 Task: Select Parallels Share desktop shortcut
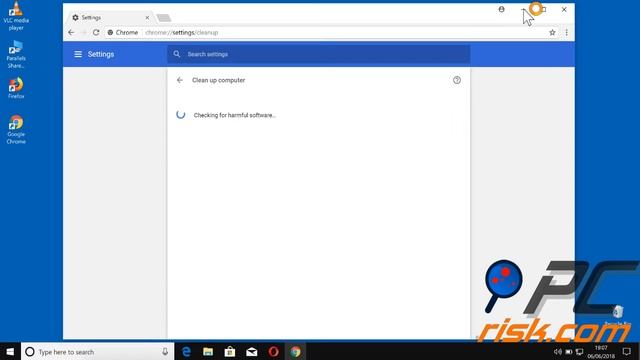pos(16,54)
